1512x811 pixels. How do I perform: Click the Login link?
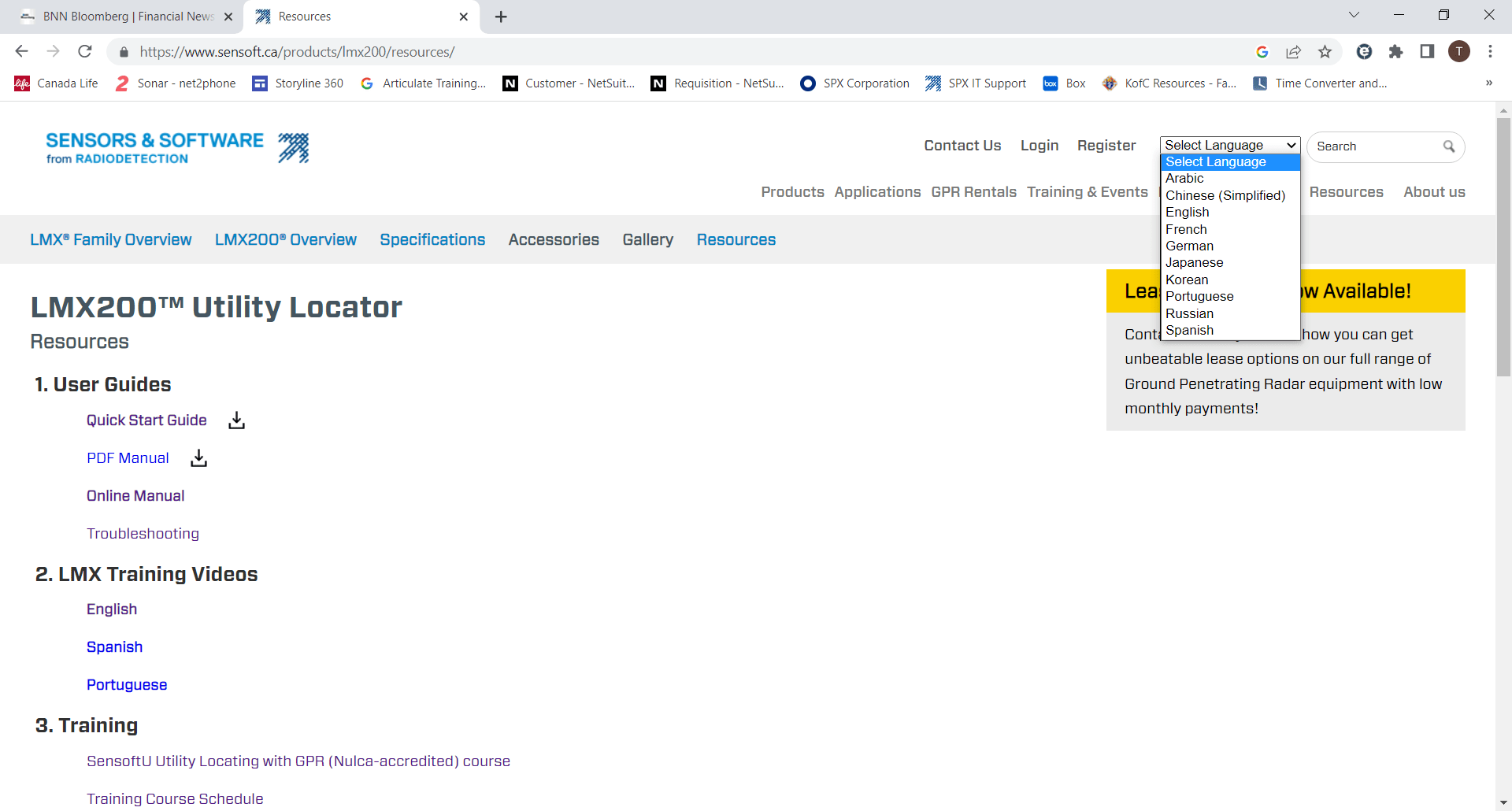tap(1039, 146)
